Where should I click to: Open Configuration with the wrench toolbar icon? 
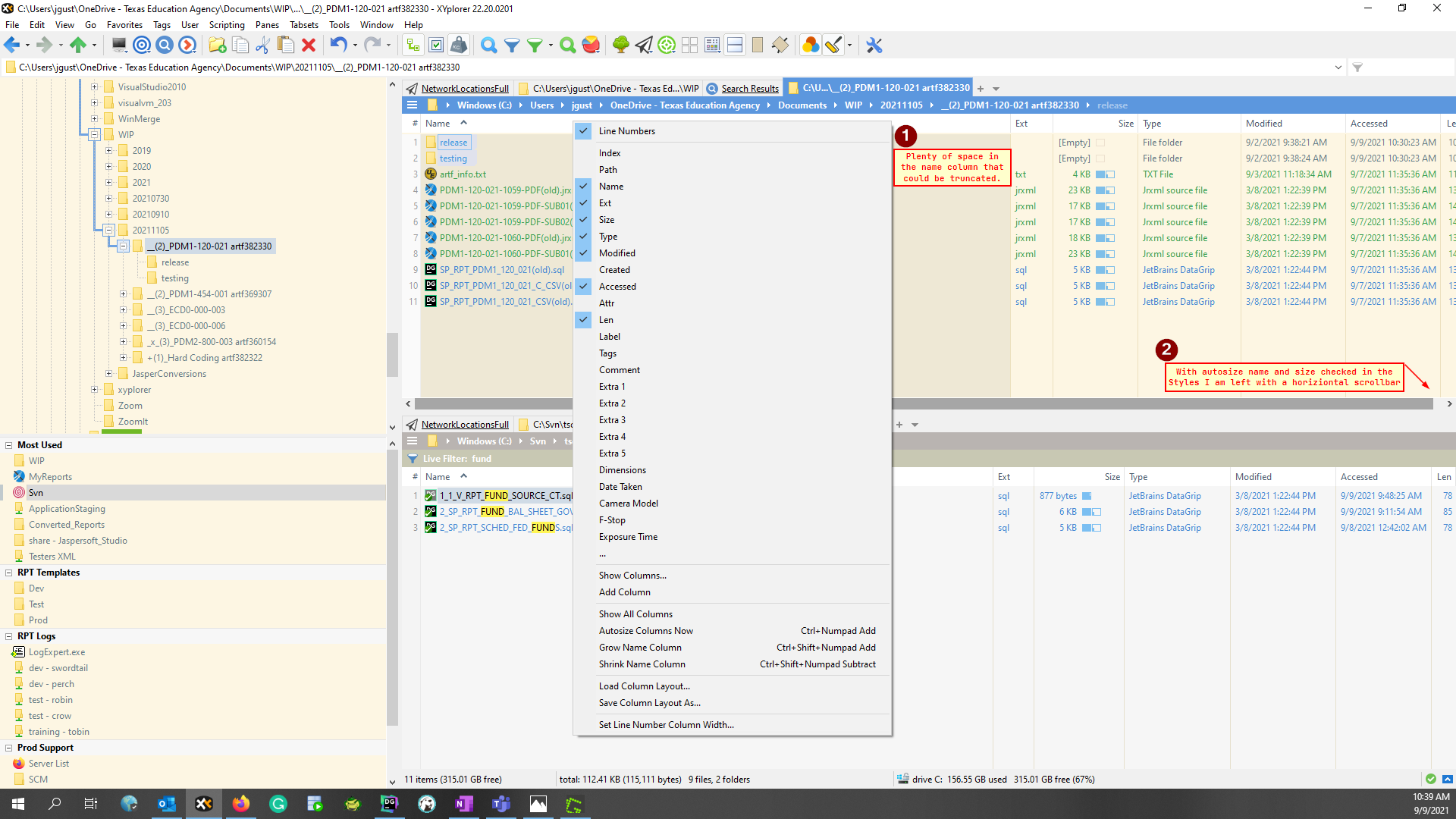pyautogui.click(x=874, y=45)
